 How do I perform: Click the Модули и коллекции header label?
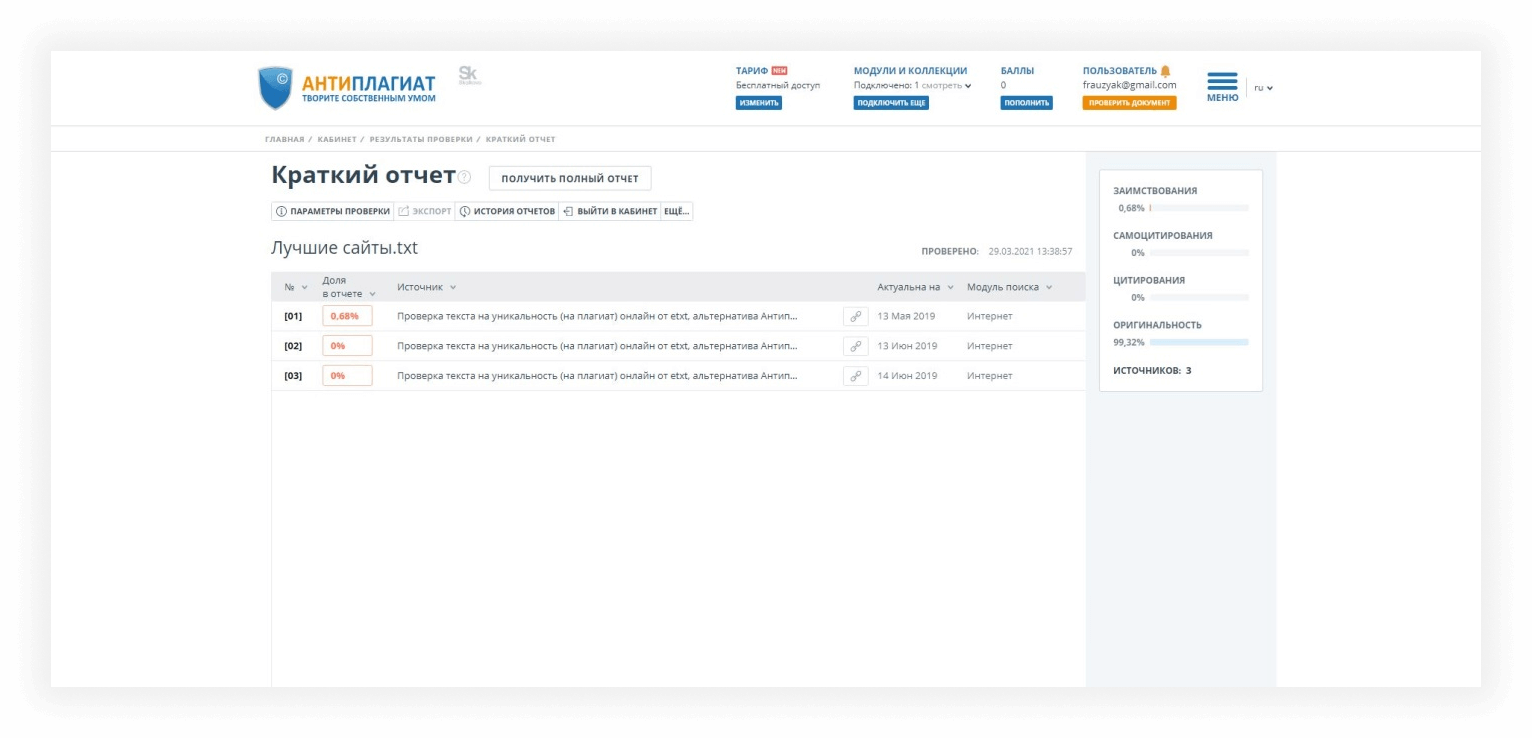click(910, 71)
